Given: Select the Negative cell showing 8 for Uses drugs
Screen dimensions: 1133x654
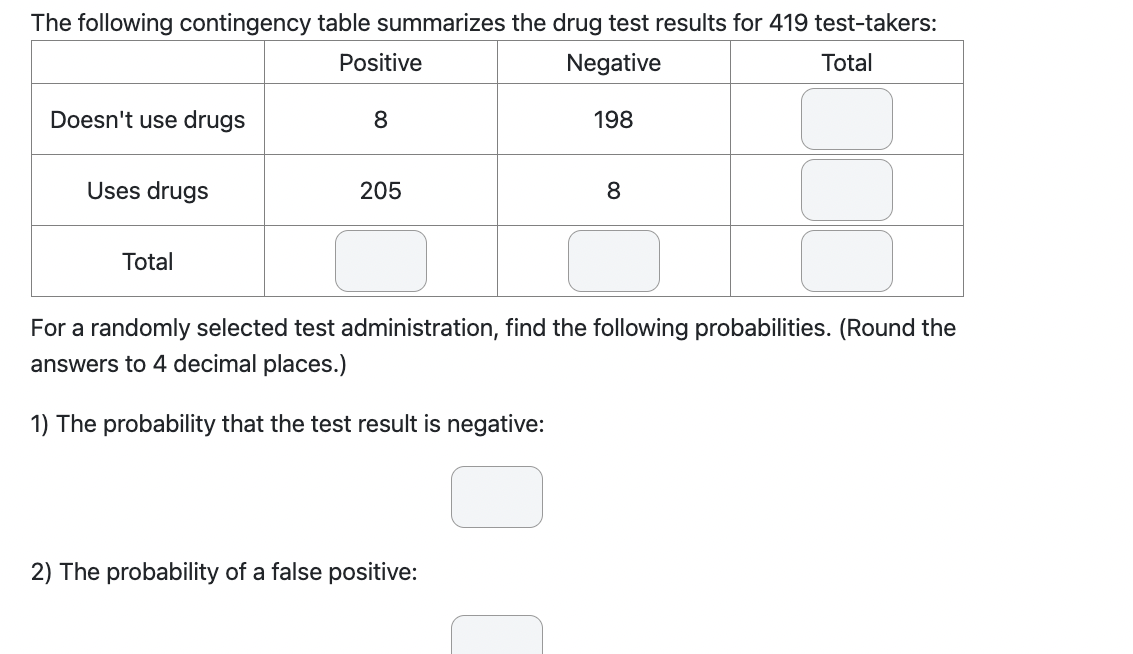Looking at the screenshot, I should 613,190.
